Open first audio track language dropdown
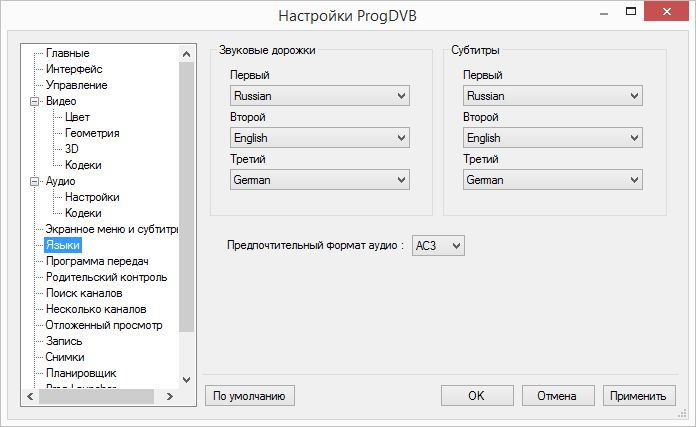This screenshot has height=427, width=696. [x=320, y=96]
